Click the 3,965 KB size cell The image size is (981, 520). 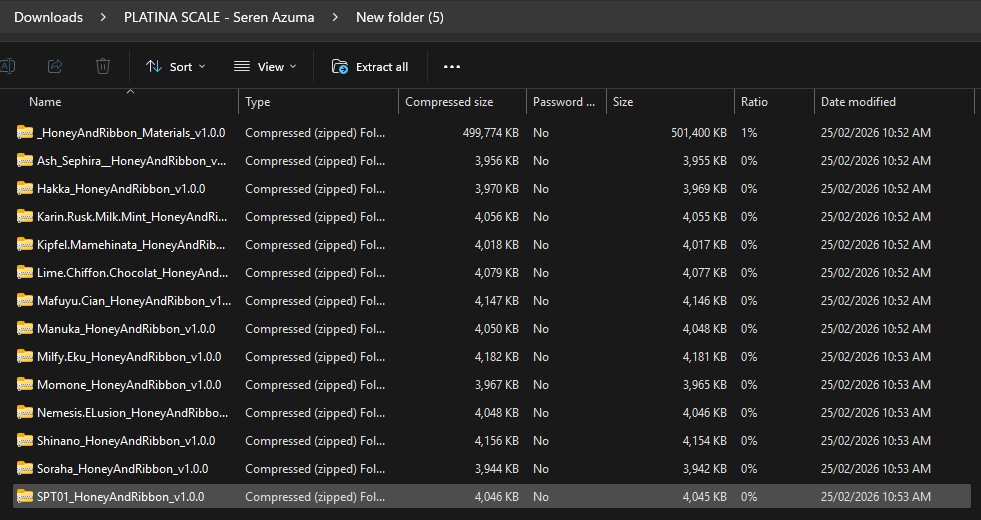705,385
